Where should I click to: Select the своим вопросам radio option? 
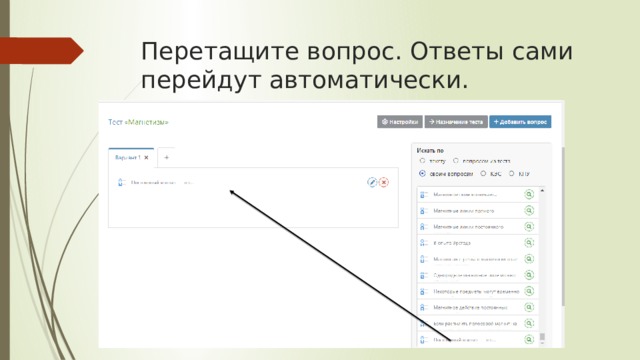(x=422, y=173)
